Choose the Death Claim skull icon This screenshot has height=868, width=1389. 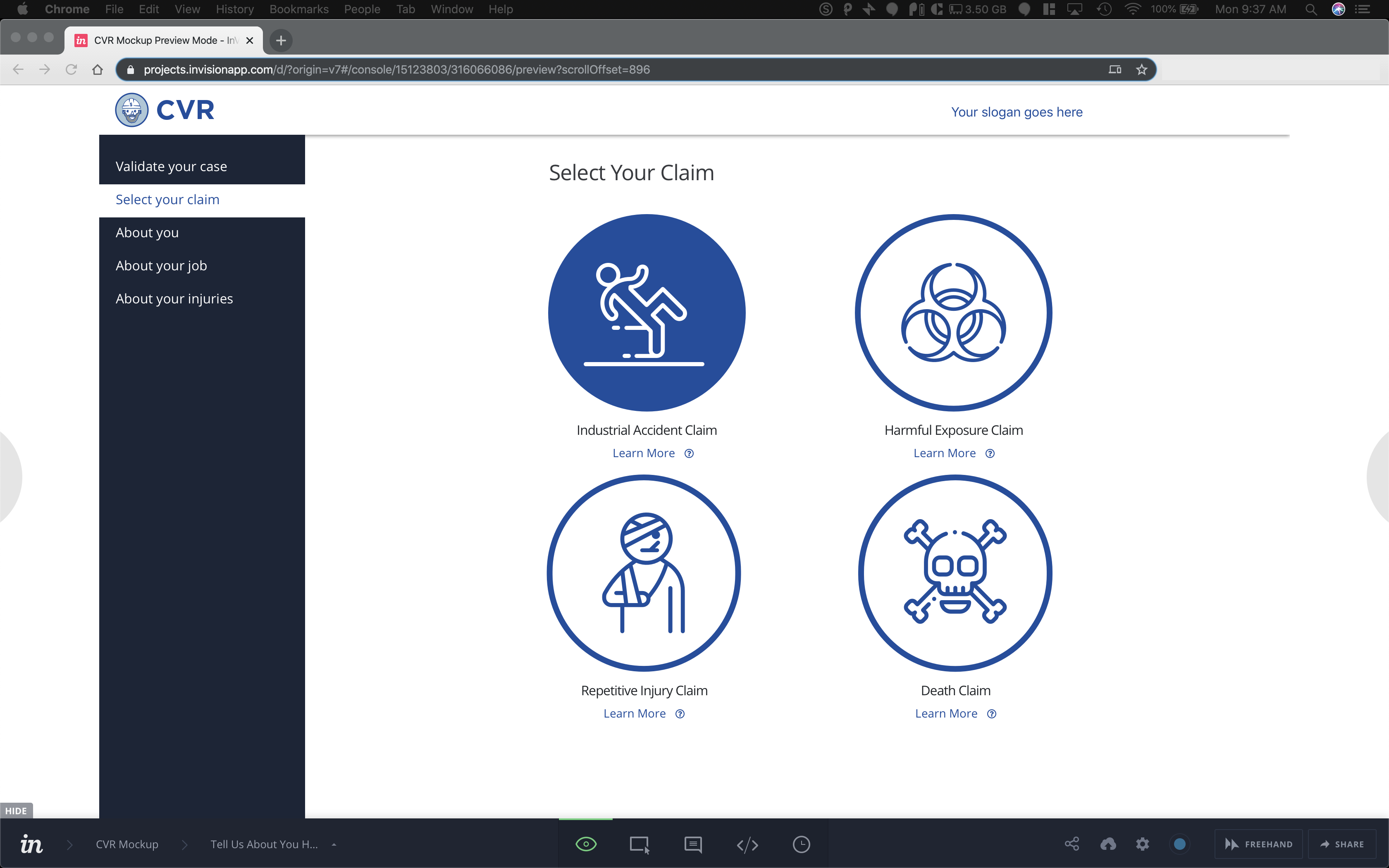point(955,573)
